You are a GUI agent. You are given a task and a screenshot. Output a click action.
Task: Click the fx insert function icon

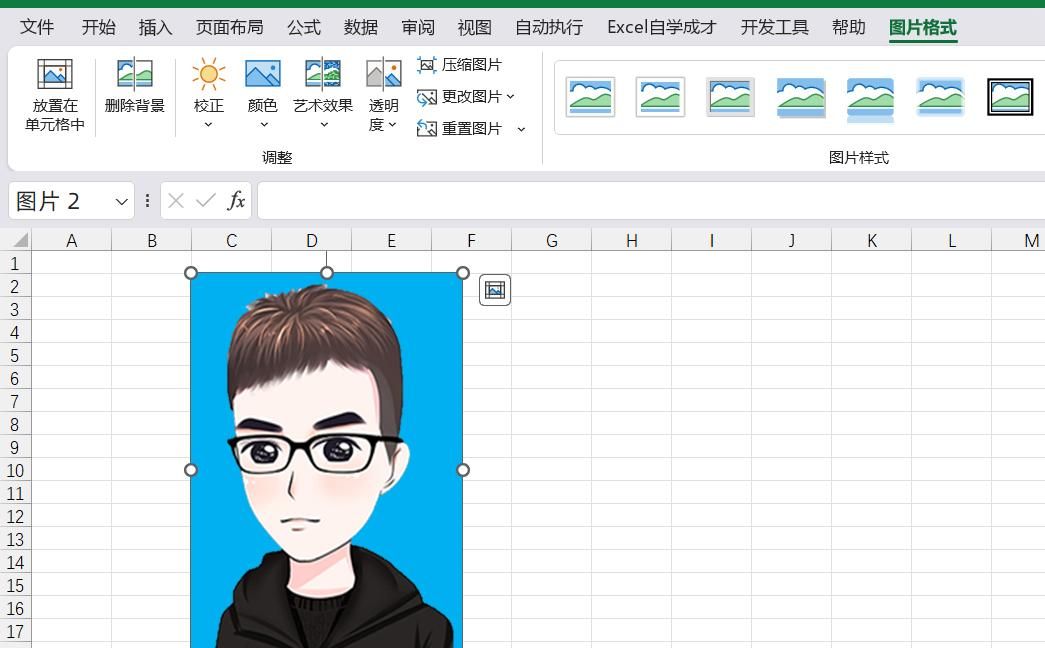[236, 201]
